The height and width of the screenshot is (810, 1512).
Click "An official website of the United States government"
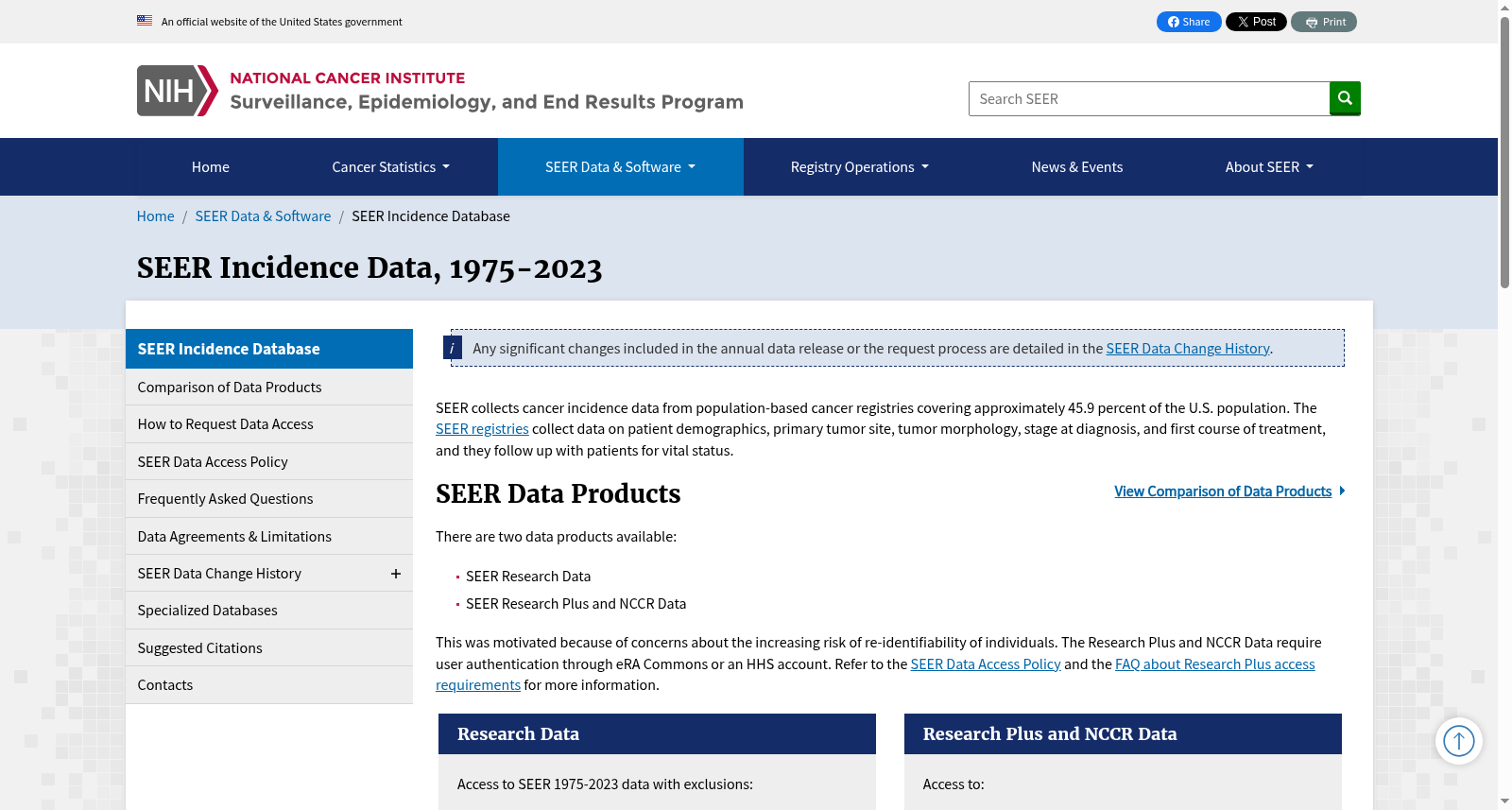(282, 22)
